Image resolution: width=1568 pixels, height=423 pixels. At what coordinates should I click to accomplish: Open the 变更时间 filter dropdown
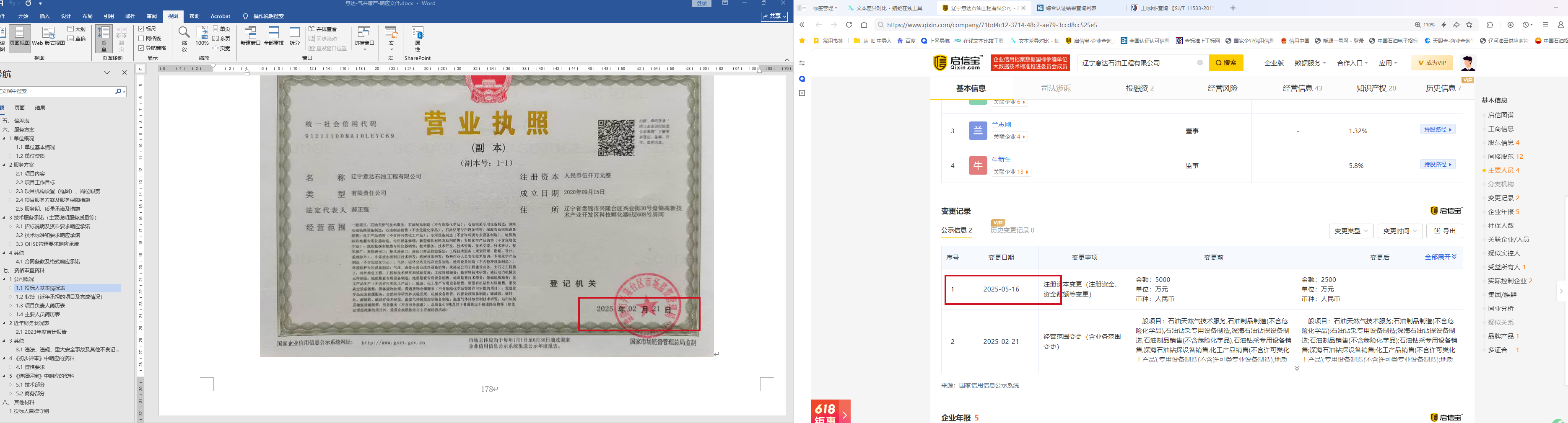[x=1399, y=231]
